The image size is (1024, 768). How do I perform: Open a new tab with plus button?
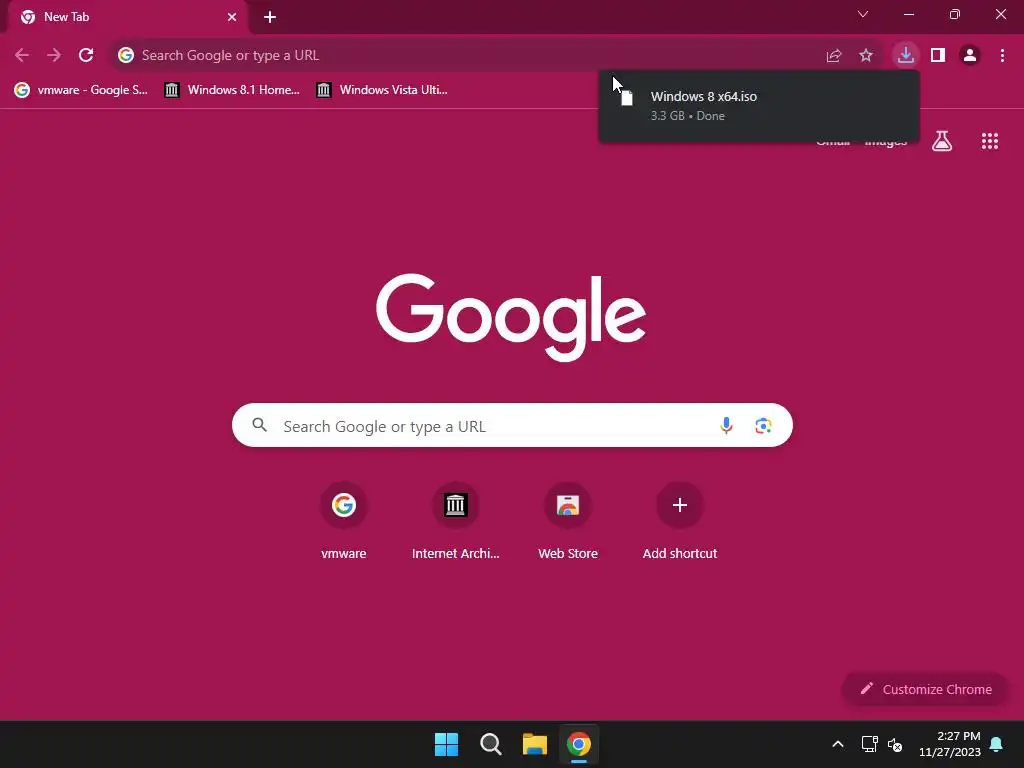tap(270, 17)
